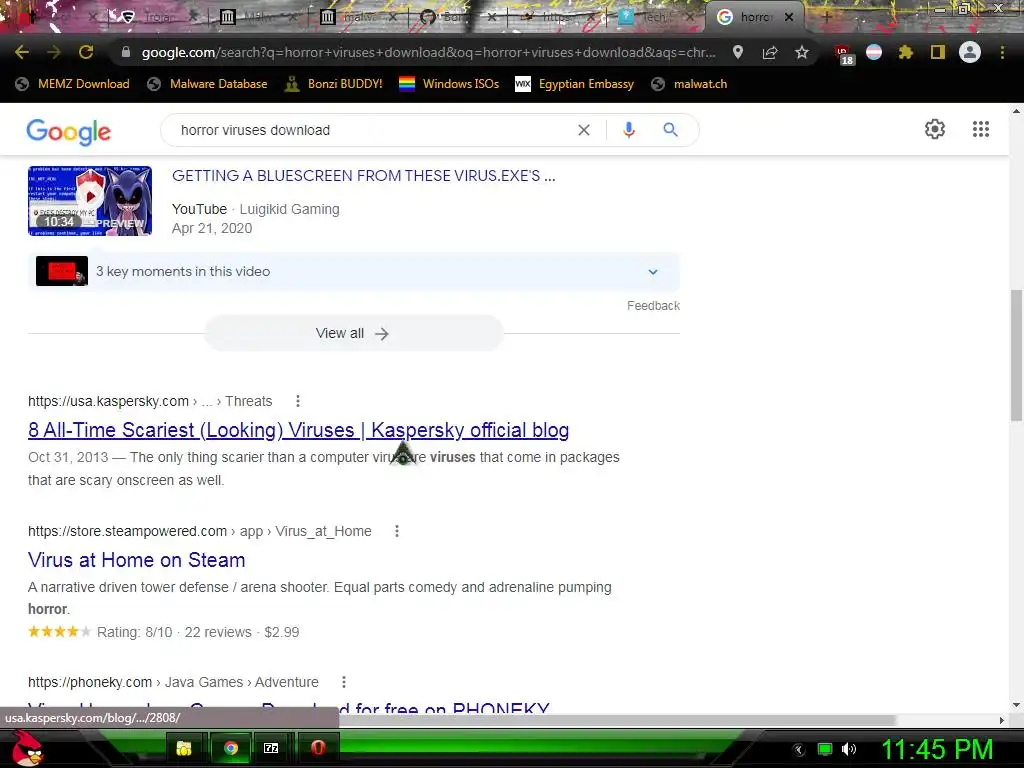Open GETTING A BLUESCREEN video title

tap(364, 176)
